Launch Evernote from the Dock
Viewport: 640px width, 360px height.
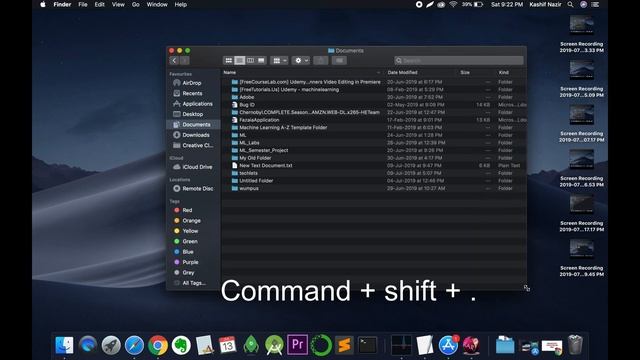point(181,345)
